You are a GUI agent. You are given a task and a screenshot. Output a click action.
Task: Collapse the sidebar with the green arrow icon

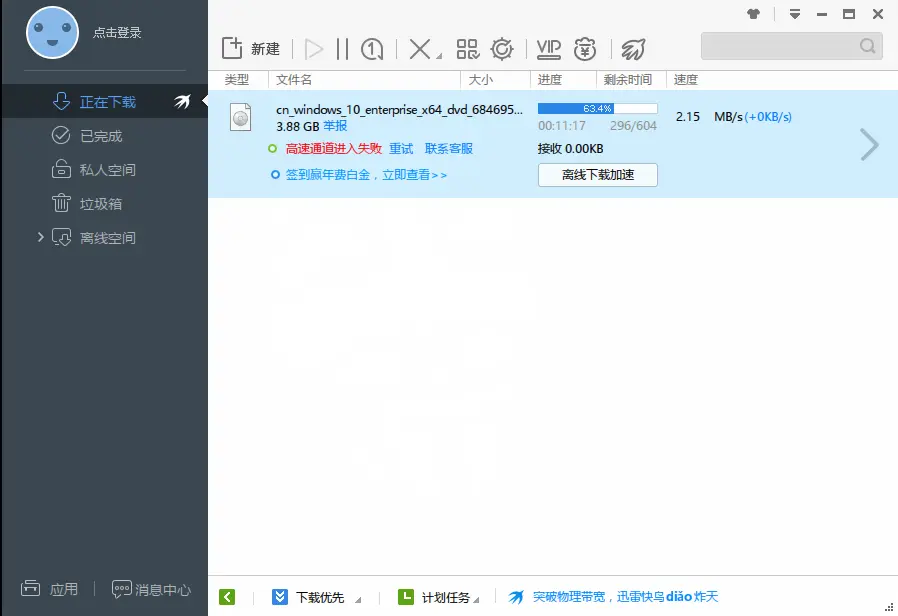pos(227,597)
